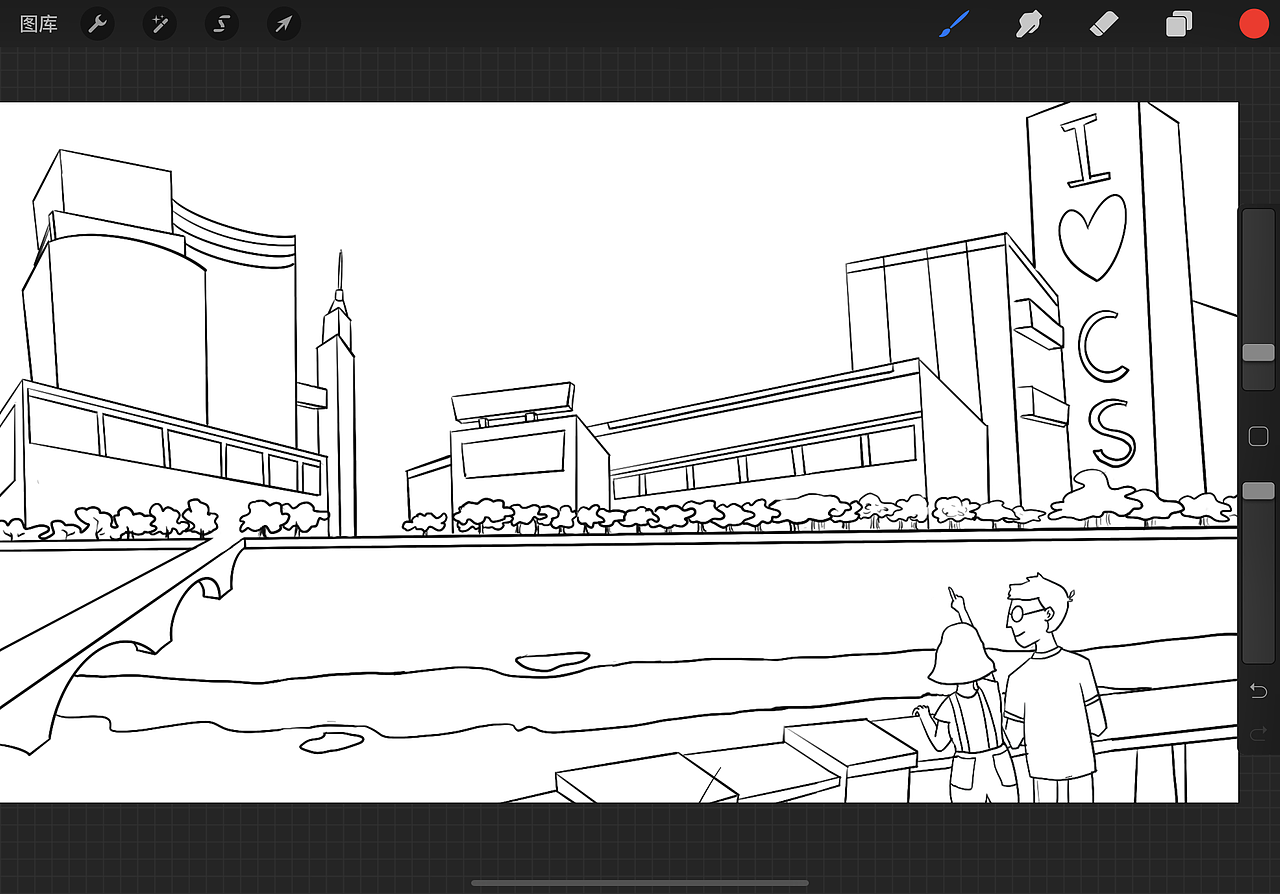Open the Layers panel
1280x894 pixels.
pyautogui.click(x=1179, y=24)
